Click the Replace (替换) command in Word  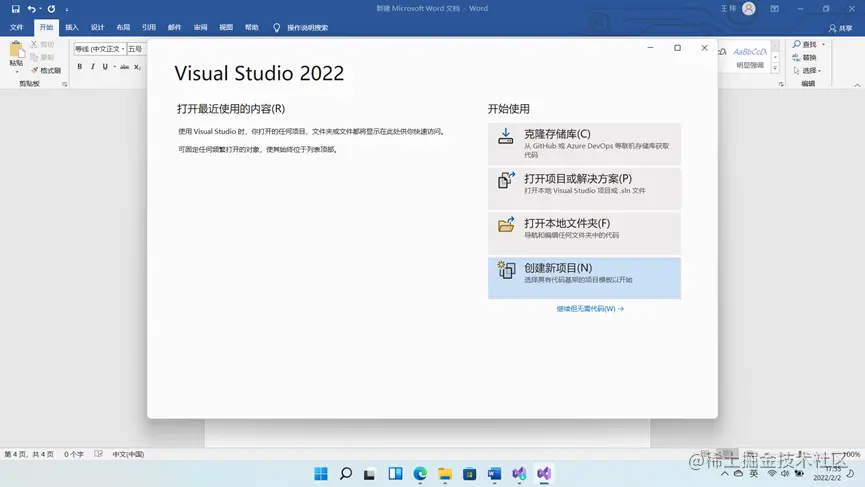click(804, 57)
